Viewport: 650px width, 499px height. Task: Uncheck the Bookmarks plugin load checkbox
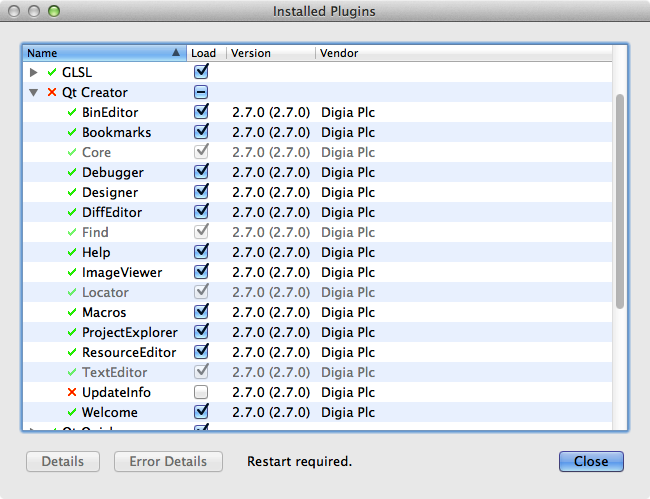pyautogui.click(x=201, y=132)
